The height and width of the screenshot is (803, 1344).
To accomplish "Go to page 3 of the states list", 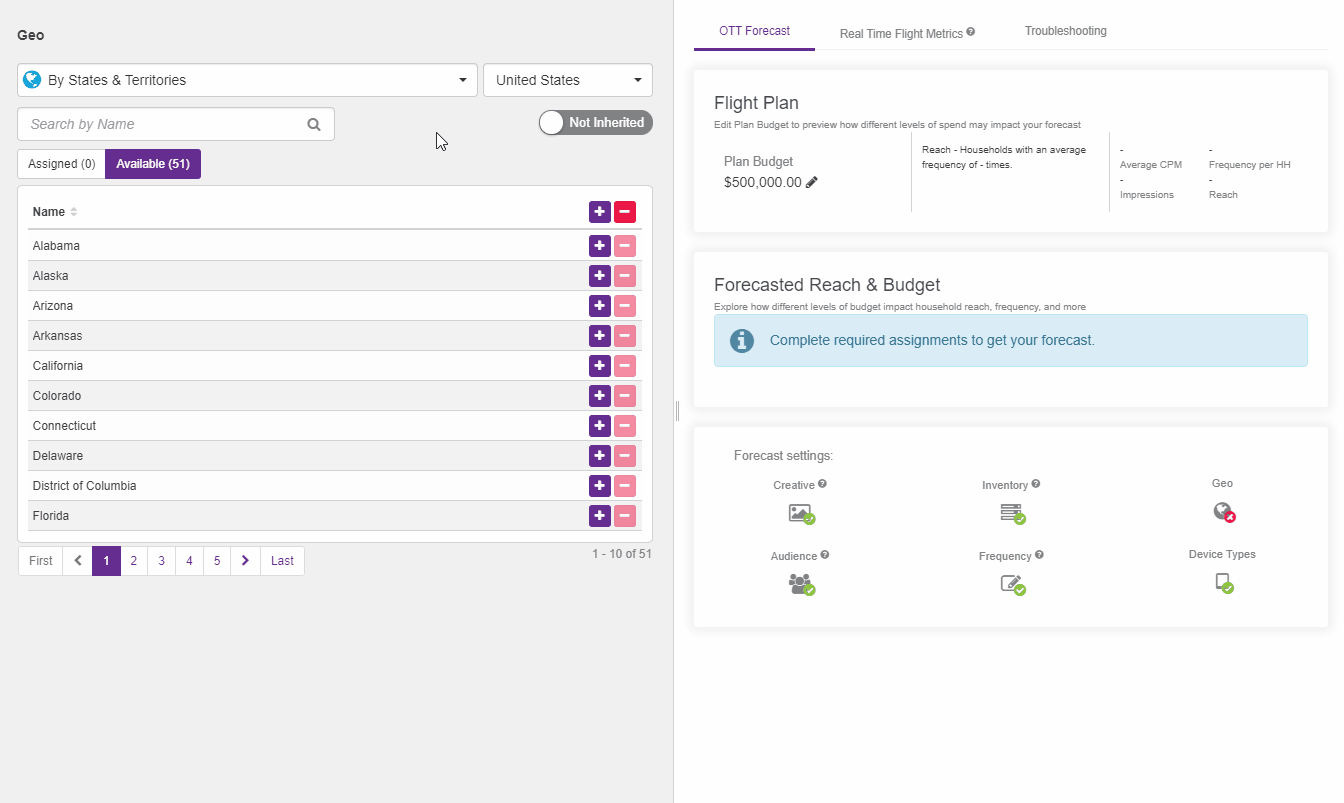I will (161, 560).
